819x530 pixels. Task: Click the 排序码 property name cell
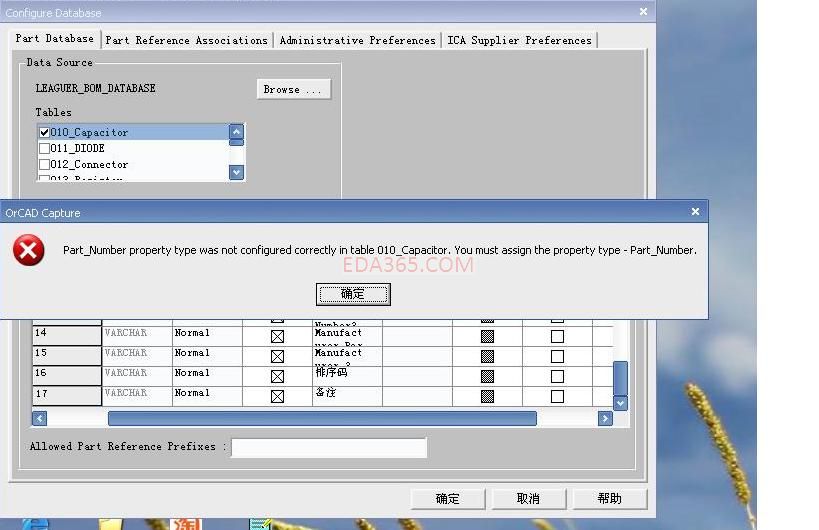347,375
